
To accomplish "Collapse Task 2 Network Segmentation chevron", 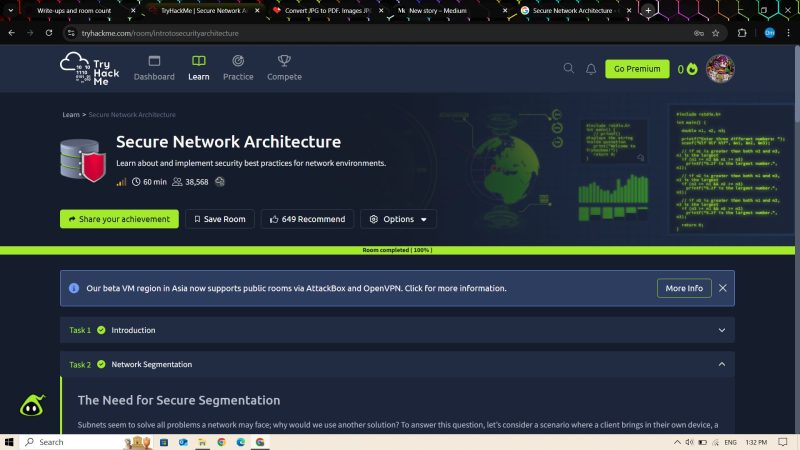I will pyautogui.click(x=721, y=364).
